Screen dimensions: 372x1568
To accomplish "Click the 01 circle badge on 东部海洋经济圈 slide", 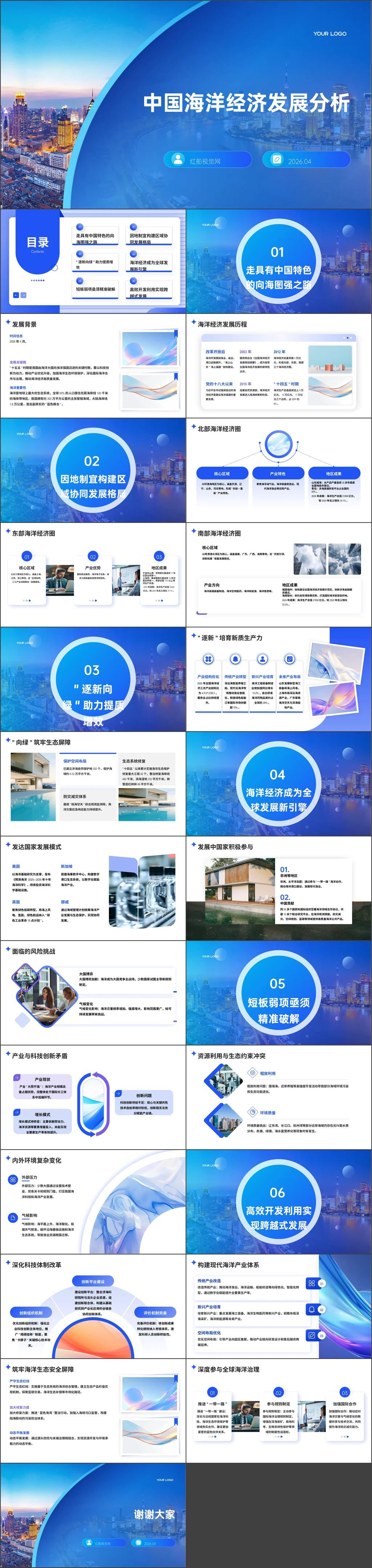I will tap(26, 556).
